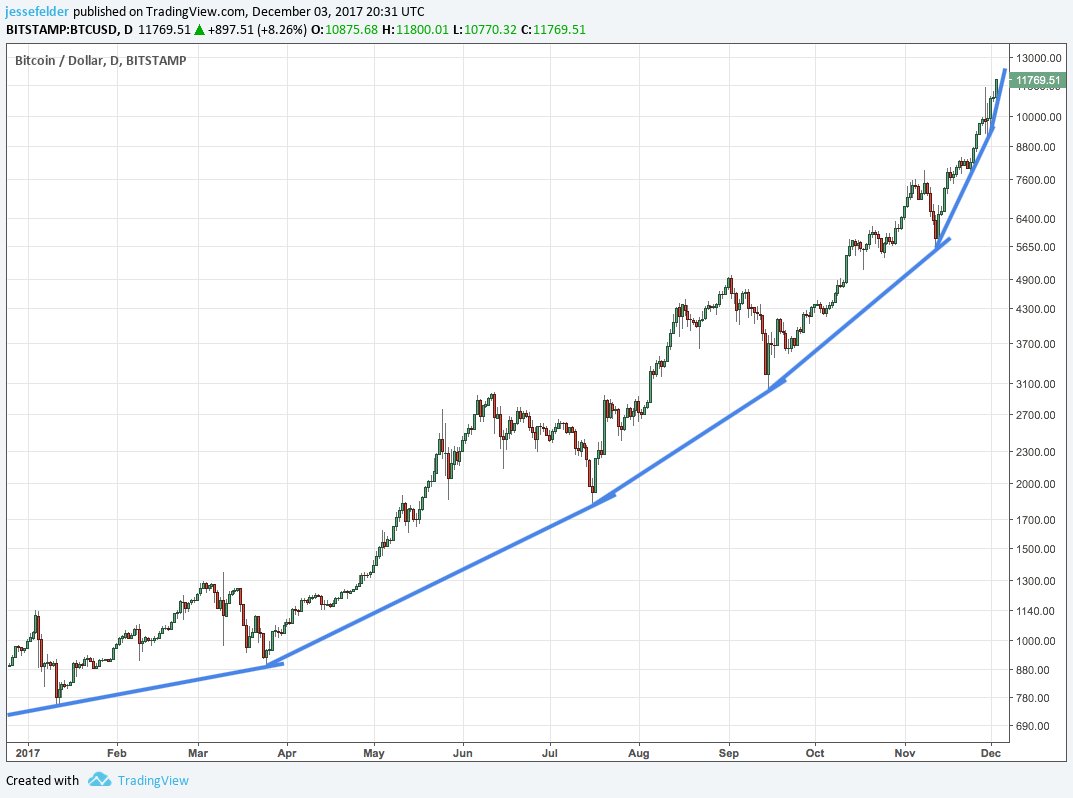Click the Aug time axis label
The height and width of the screenshot is (798, 1073).
638,753
